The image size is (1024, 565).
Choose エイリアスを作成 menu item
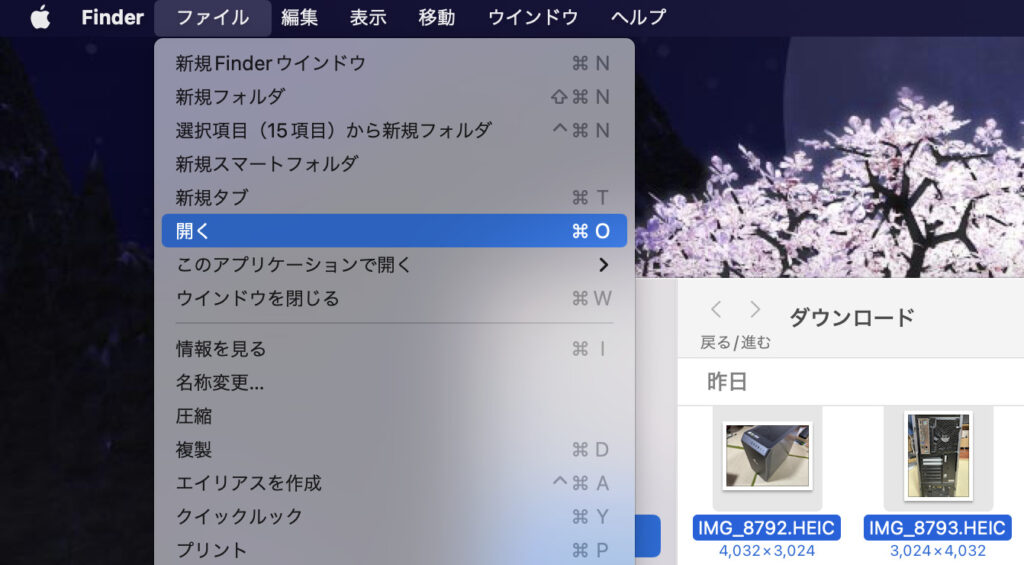[x=394, y=483]
